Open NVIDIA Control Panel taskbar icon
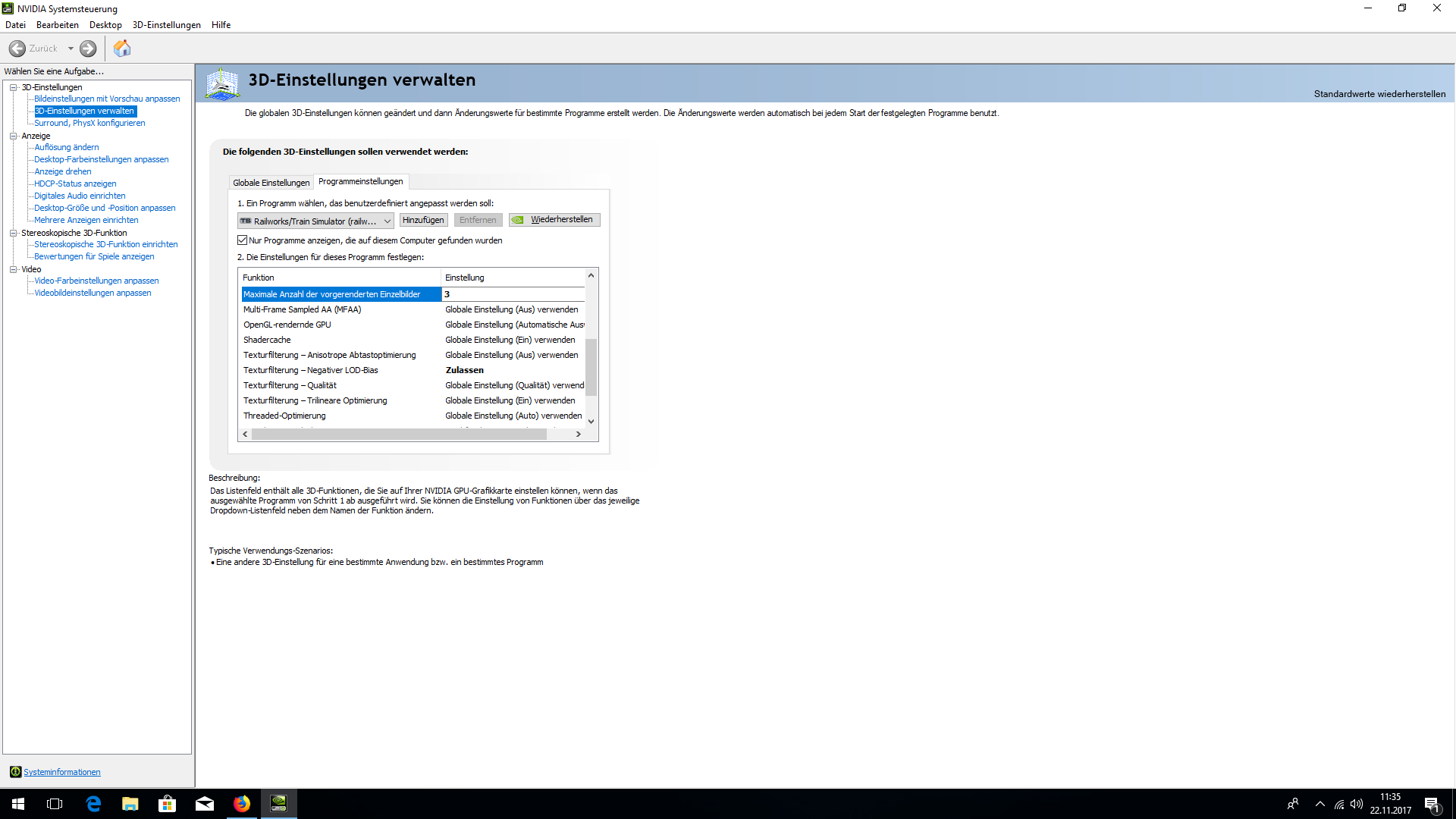1456x819 pixels. [x=278, y=804]
